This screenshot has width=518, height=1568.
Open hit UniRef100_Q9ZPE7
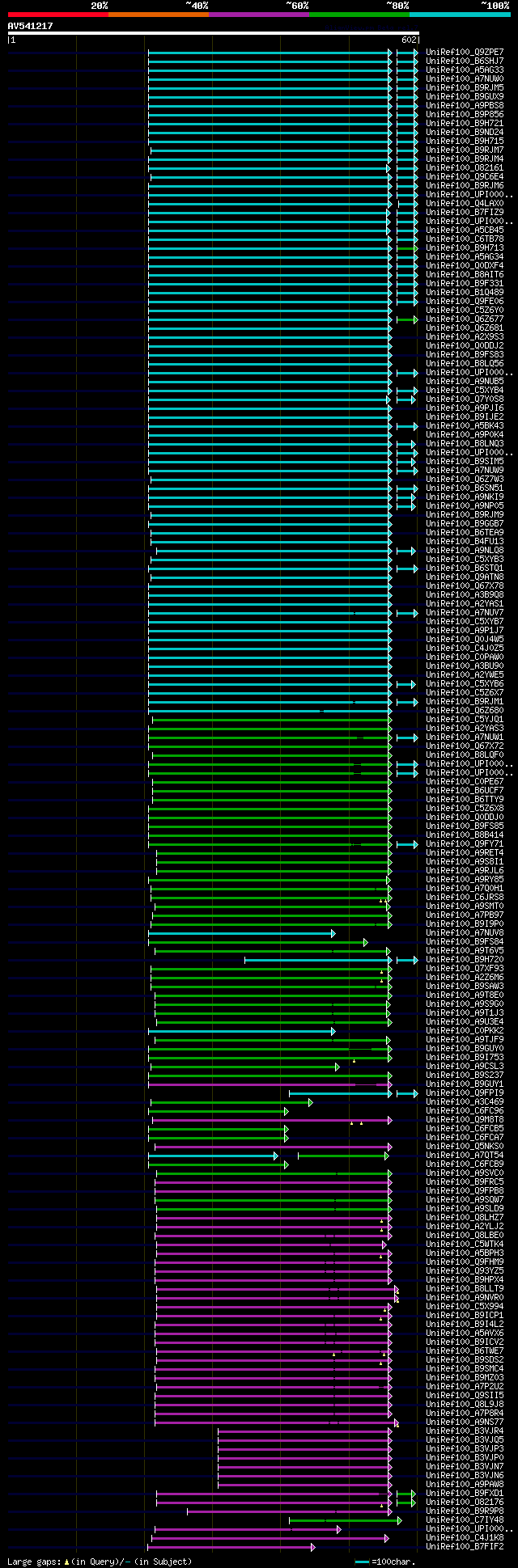465,52
